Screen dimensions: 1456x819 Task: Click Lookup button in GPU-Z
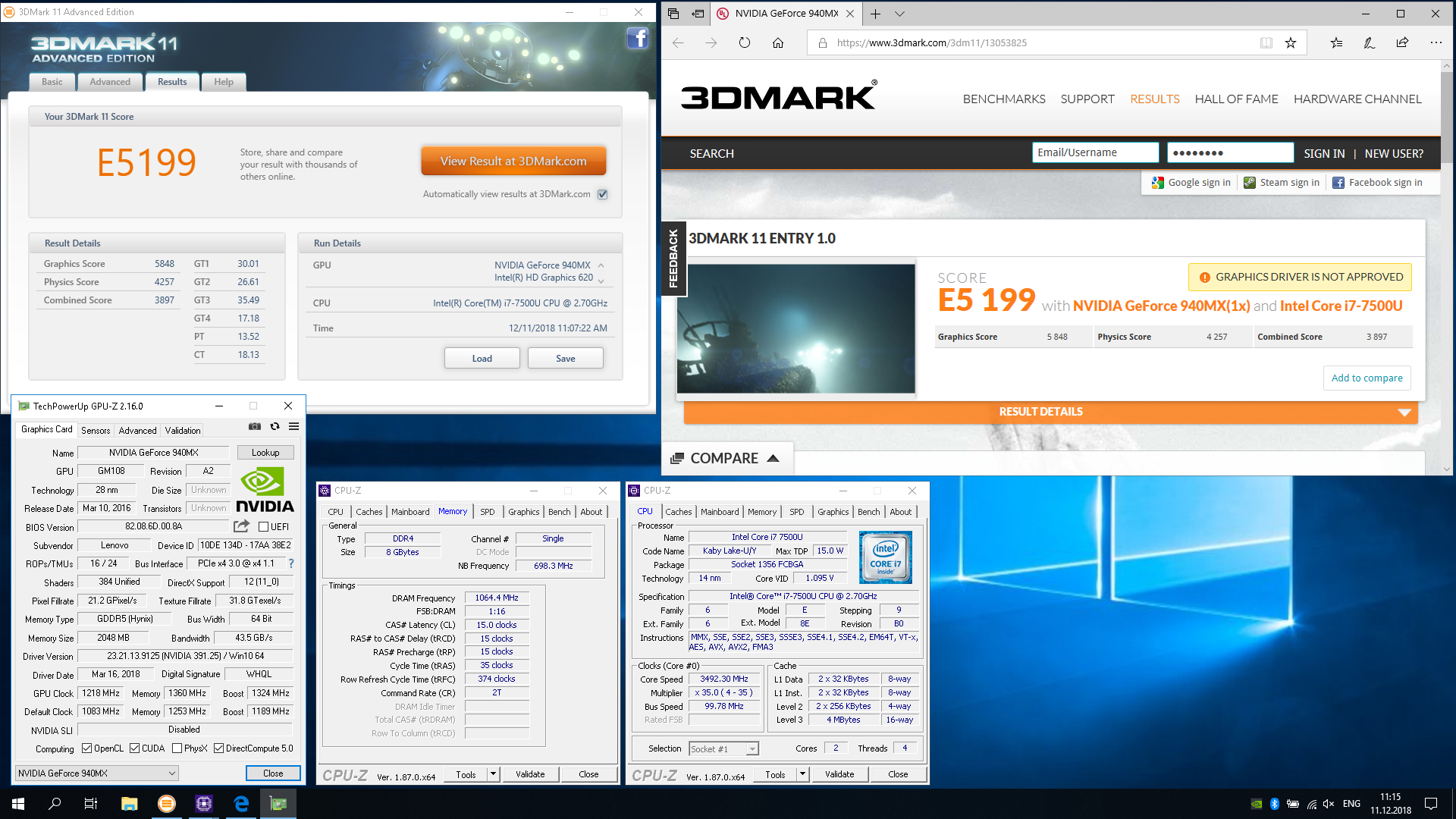click(x=265, y=453)
